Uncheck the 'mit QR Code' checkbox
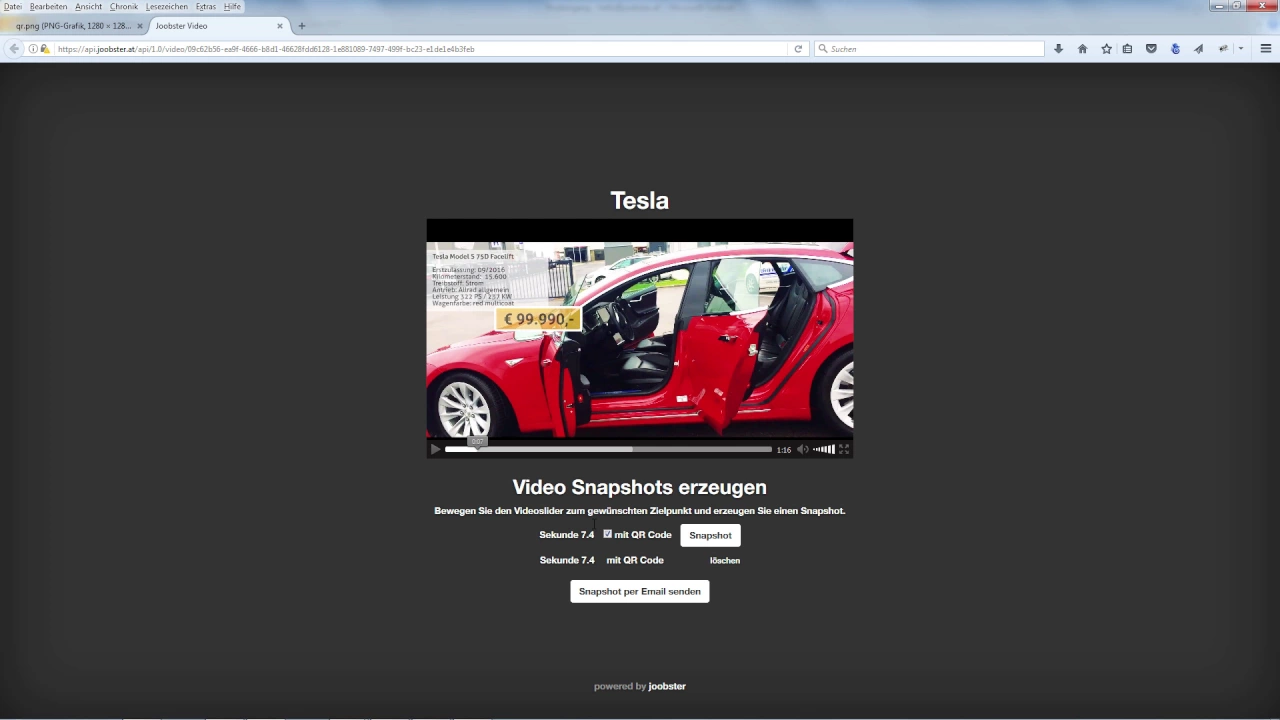The height and width of the screenshot is (720, 1280). coord(607,534)
